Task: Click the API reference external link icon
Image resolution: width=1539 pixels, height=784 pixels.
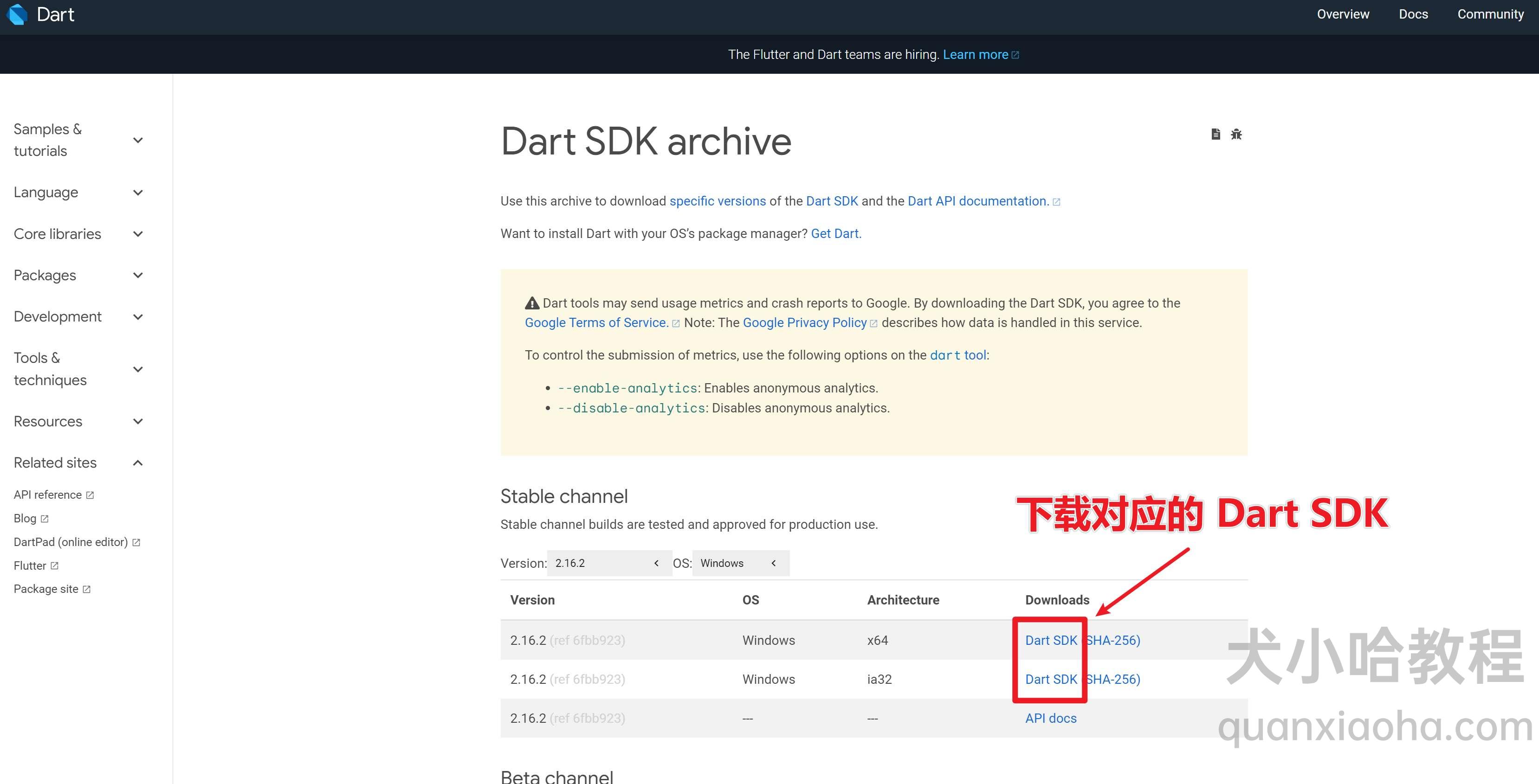Action: 91,494
